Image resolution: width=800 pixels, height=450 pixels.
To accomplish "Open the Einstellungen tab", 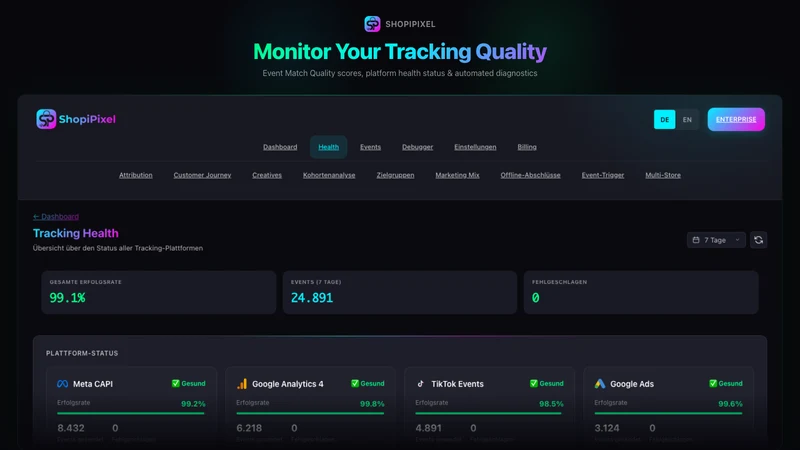I will pos(475,147).
